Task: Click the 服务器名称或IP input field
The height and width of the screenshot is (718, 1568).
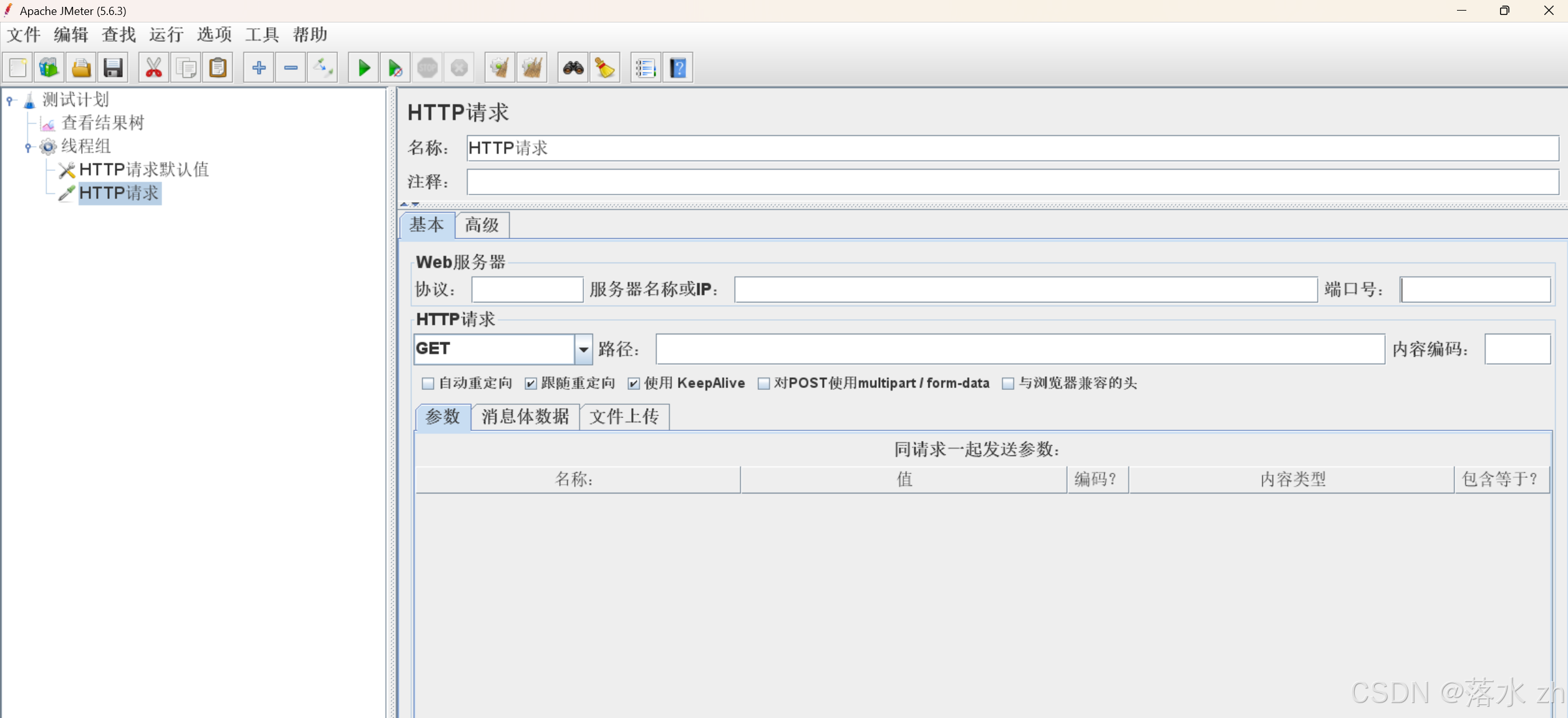Action: pyautogui.click(x=1026, y=289)
